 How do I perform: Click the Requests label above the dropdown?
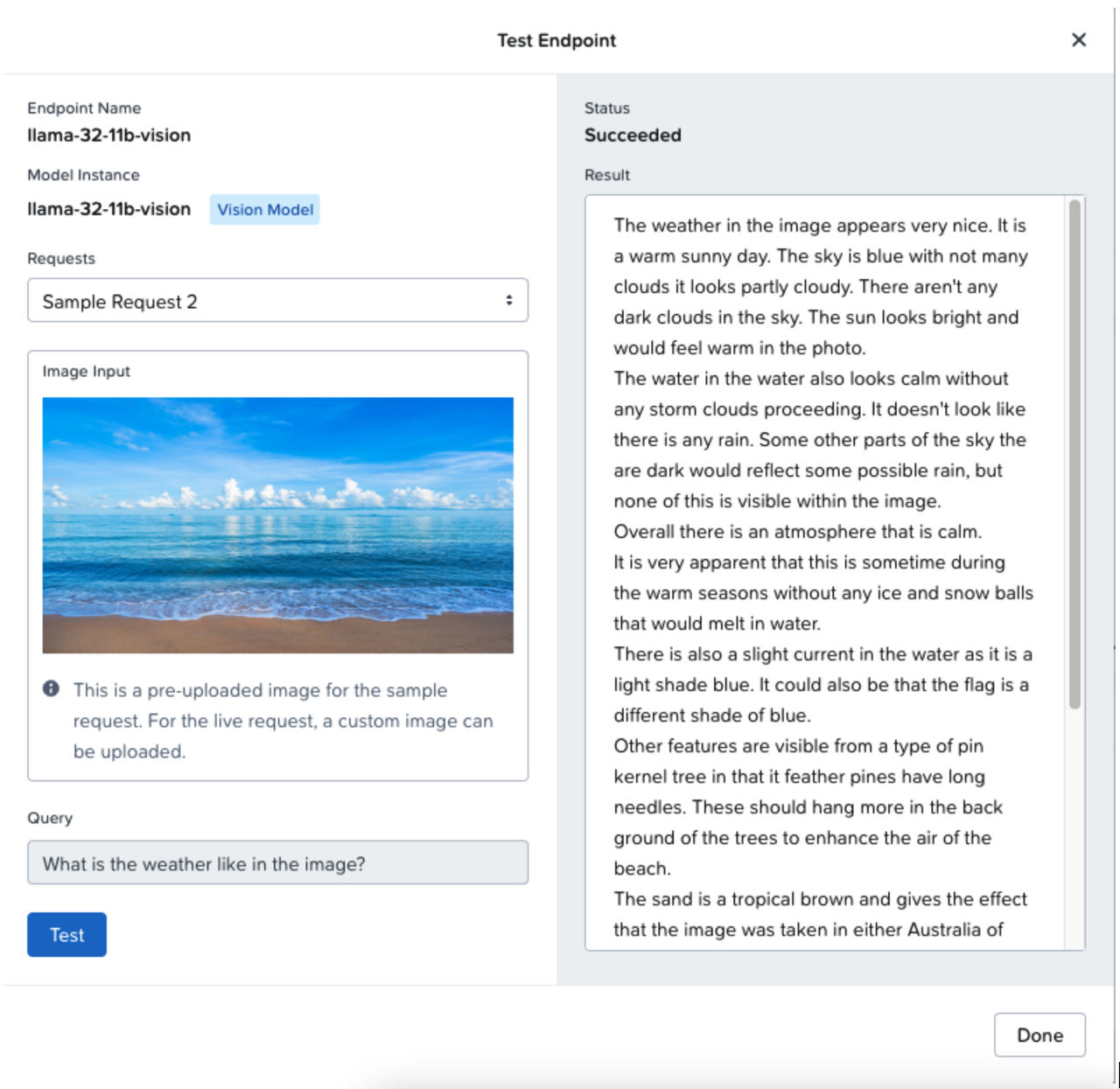[61, 259]
